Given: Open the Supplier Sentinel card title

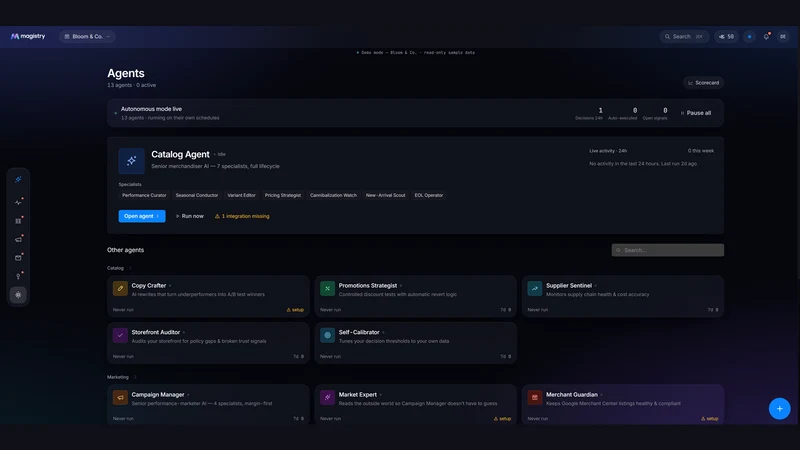Looking at the screenshot, I should (569, 286).
